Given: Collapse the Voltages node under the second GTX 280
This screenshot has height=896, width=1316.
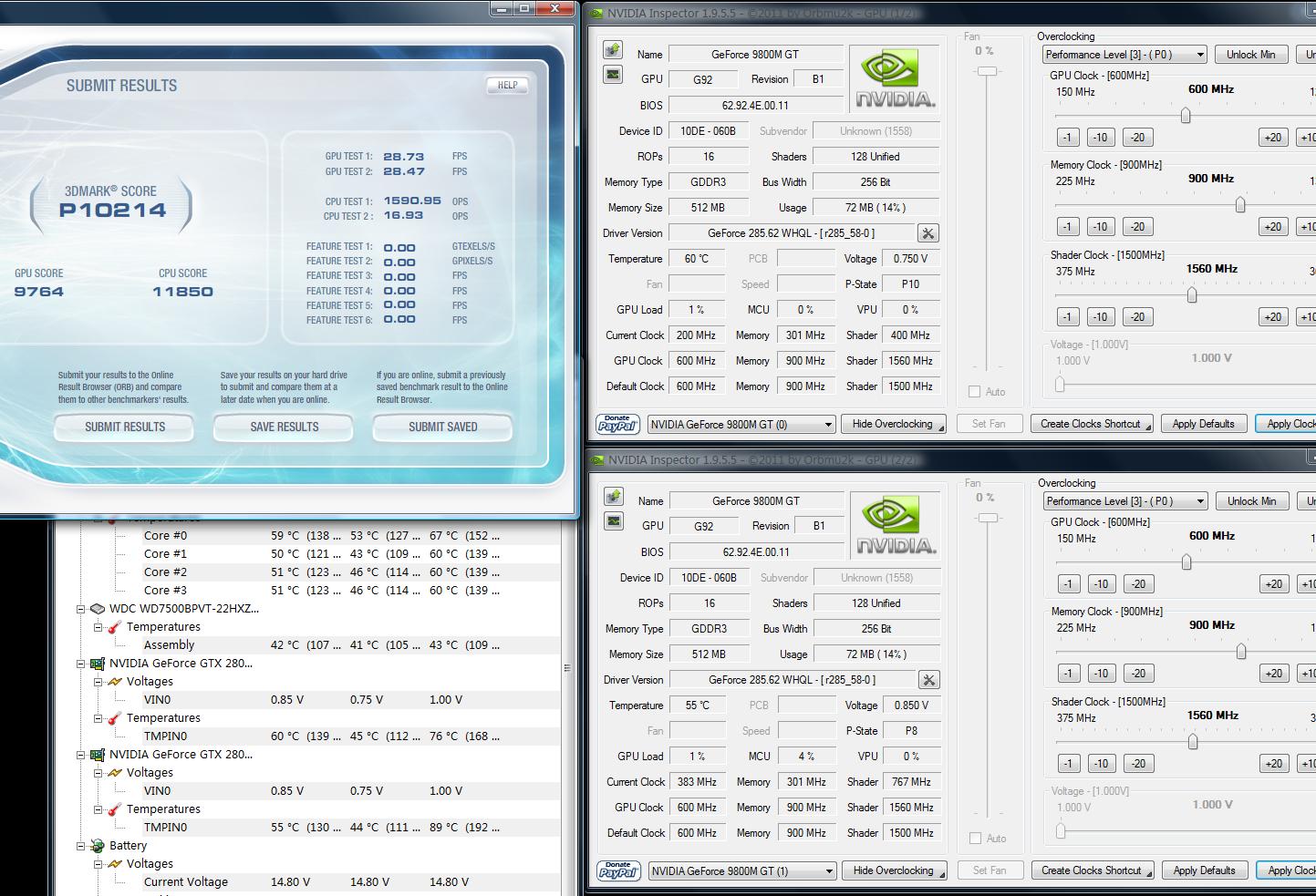Looking at the screenshot, I should pyautogui.click(x=98, y=773).
